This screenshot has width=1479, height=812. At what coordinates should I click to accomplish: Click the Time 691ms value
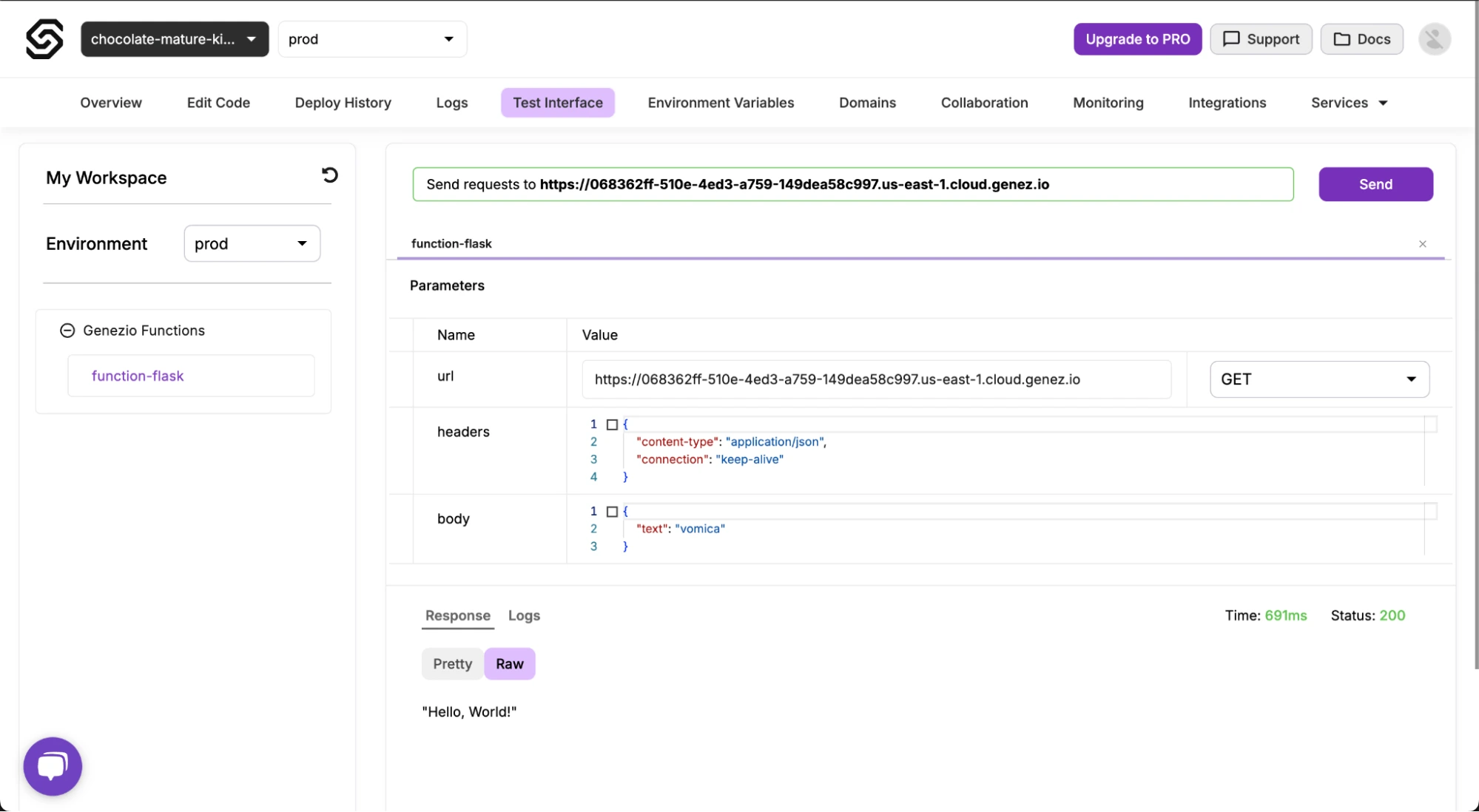click(x=1285, y=615)
